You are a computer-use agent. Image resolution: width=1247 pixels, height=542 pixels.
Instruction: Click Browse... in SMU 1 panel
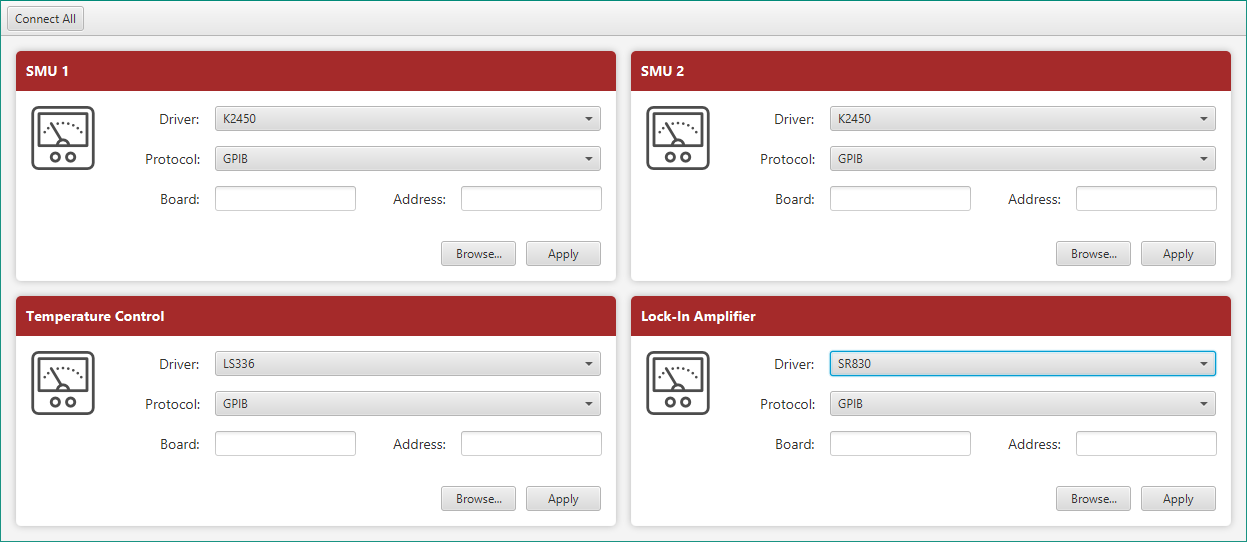(478, 254)
